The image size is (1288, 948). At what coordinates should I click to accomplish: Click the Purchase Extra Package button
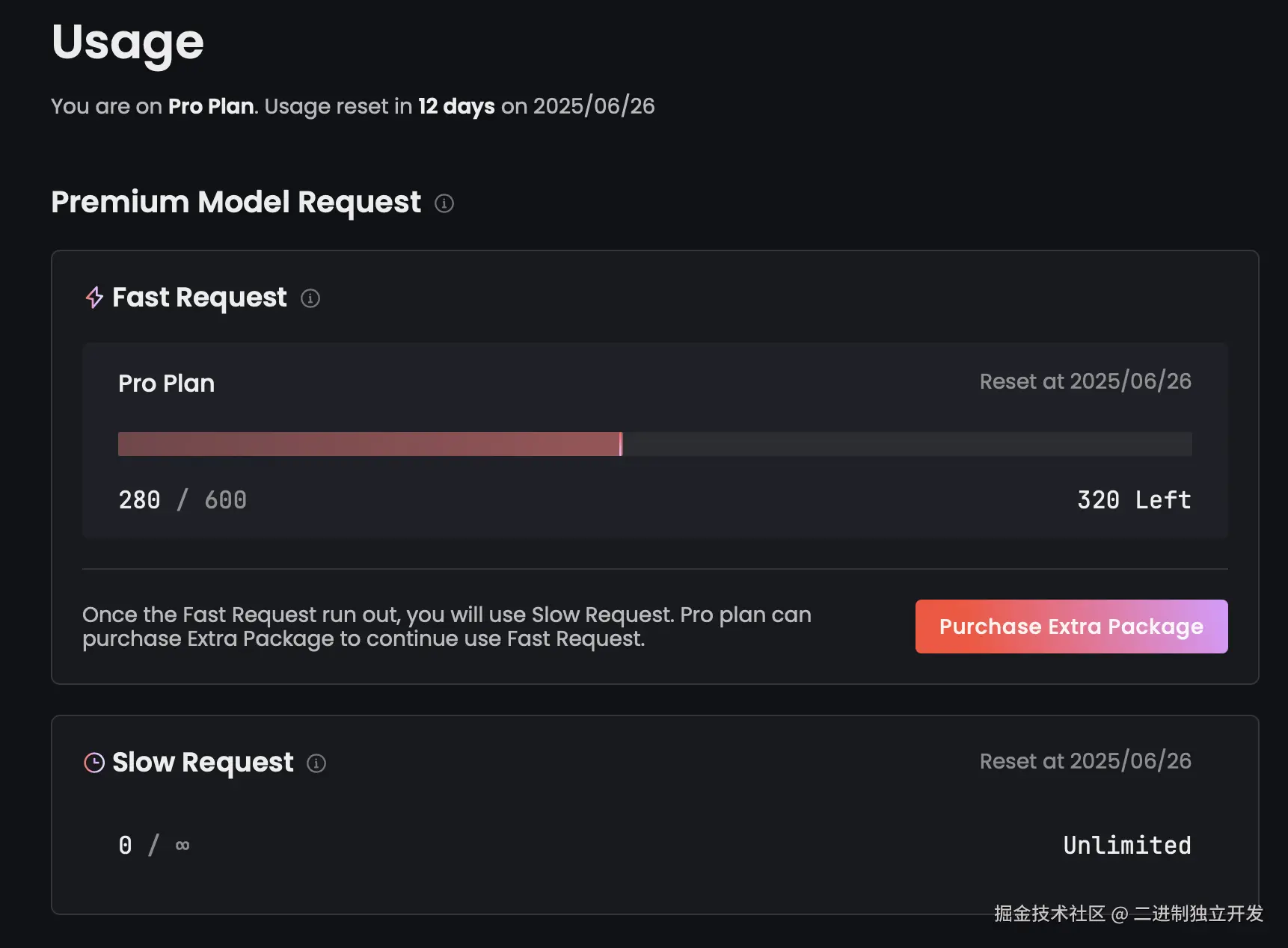[1071, 627]
